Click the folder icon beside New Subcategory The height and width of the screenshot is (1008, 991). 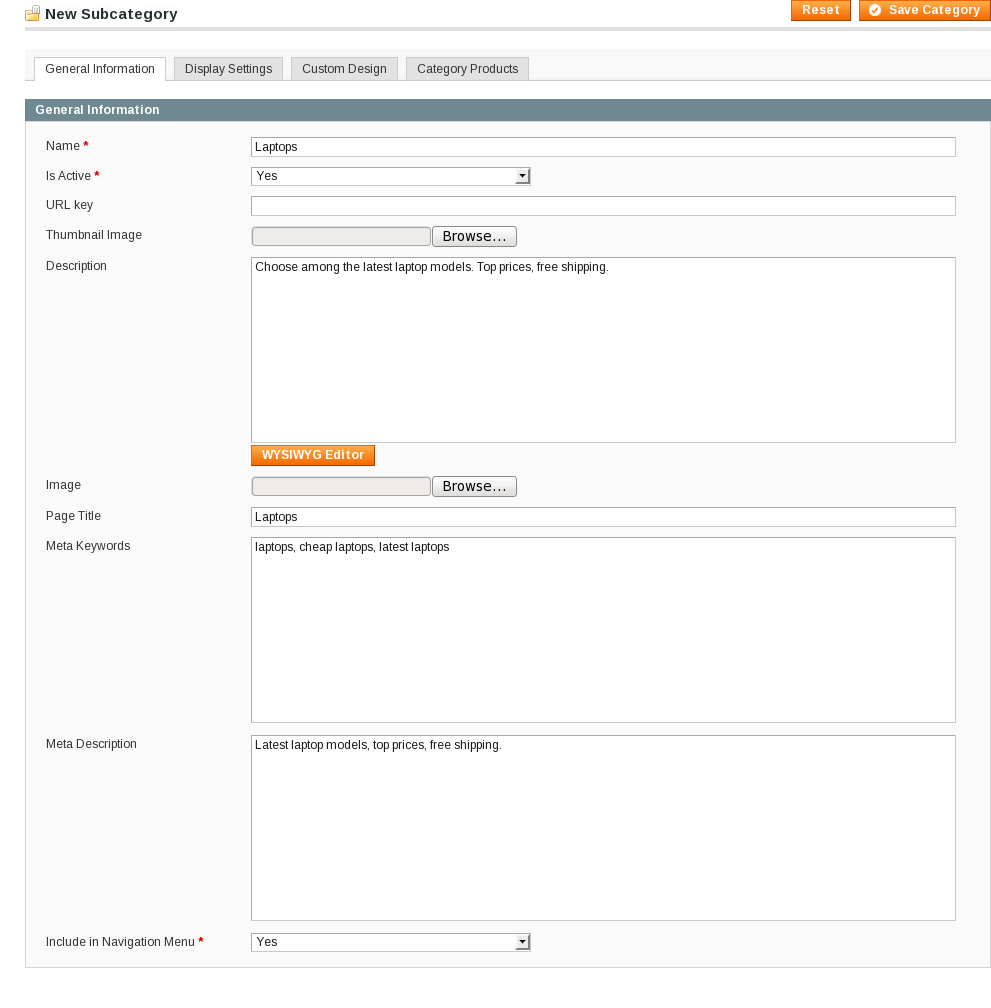pos(33,14)
